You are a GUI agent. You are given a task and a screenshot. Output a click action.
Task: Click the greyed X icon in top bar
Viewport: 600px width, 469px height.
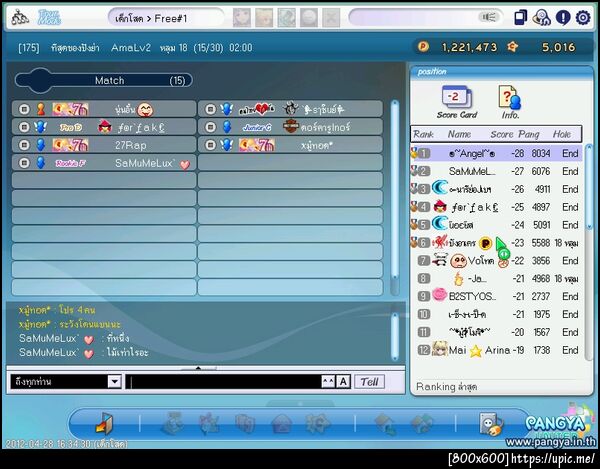(x=331, y=18)
